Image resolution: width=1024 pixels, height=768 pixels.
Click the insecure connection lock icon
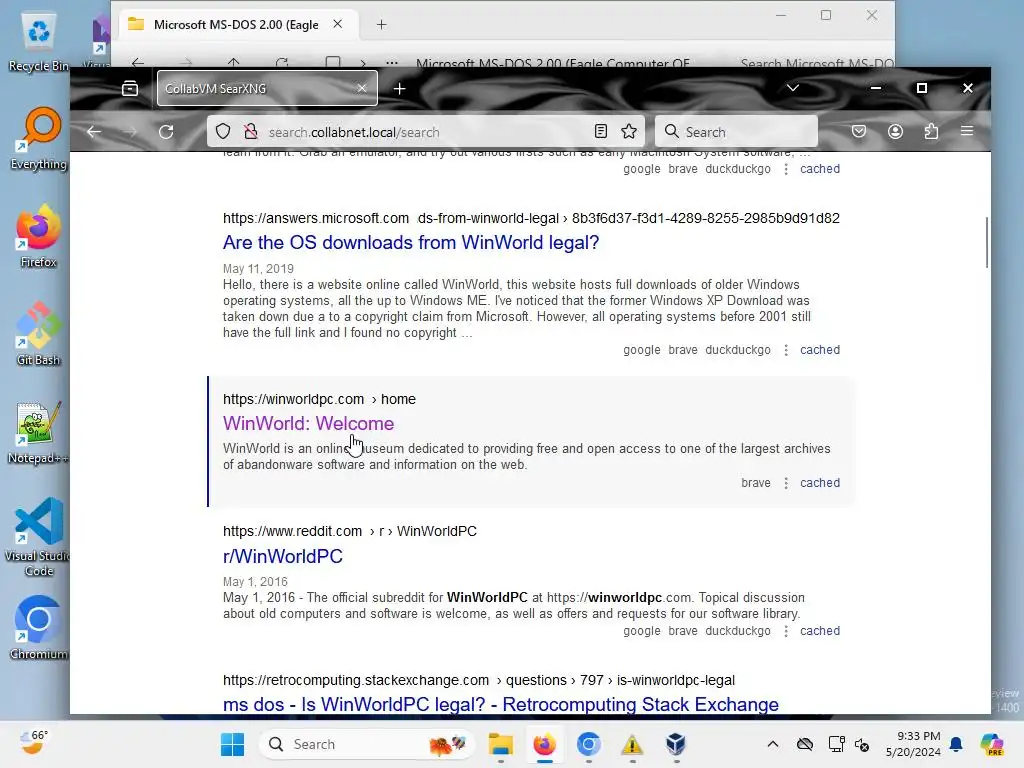[x=251, y=132]
